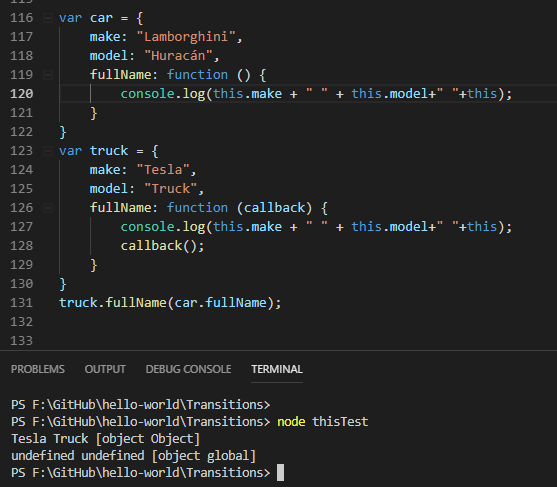
Task: Click console on line 127
Action: 147,227
